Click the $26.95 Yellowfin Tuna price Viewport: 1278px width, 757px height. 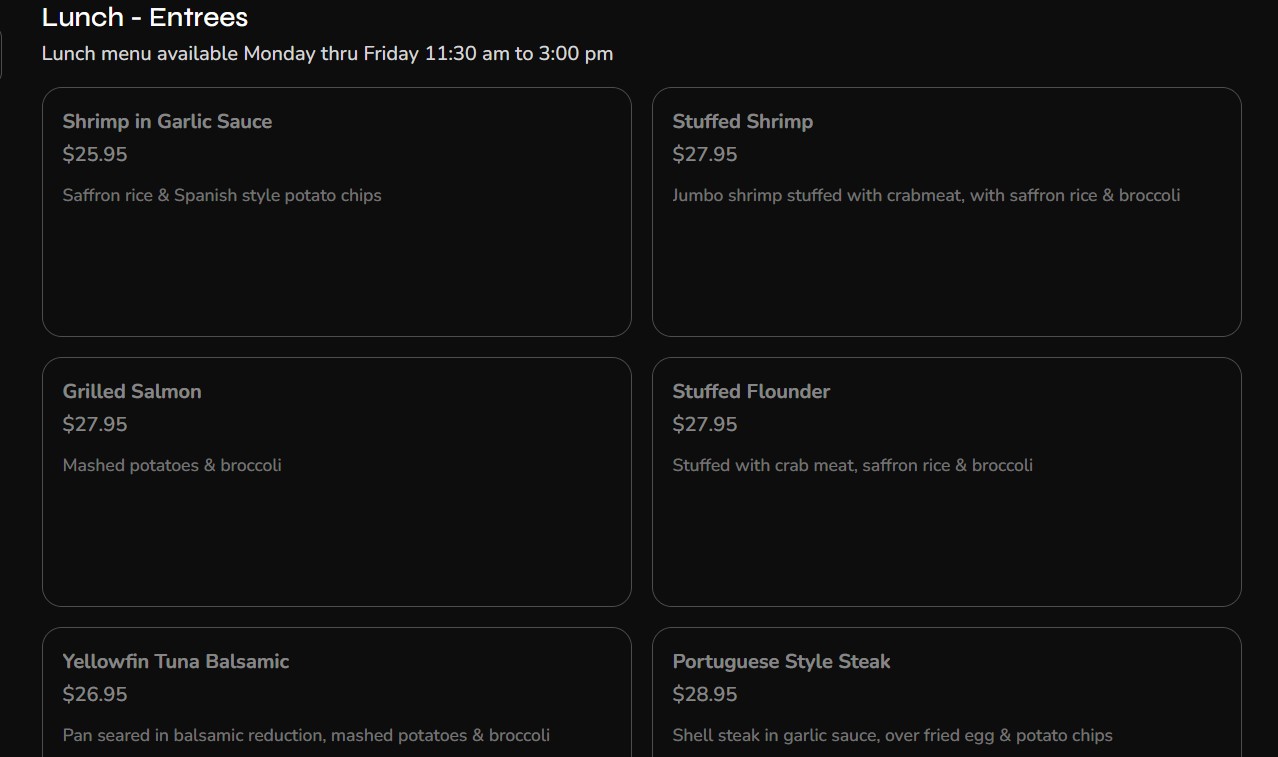(95, 694)
